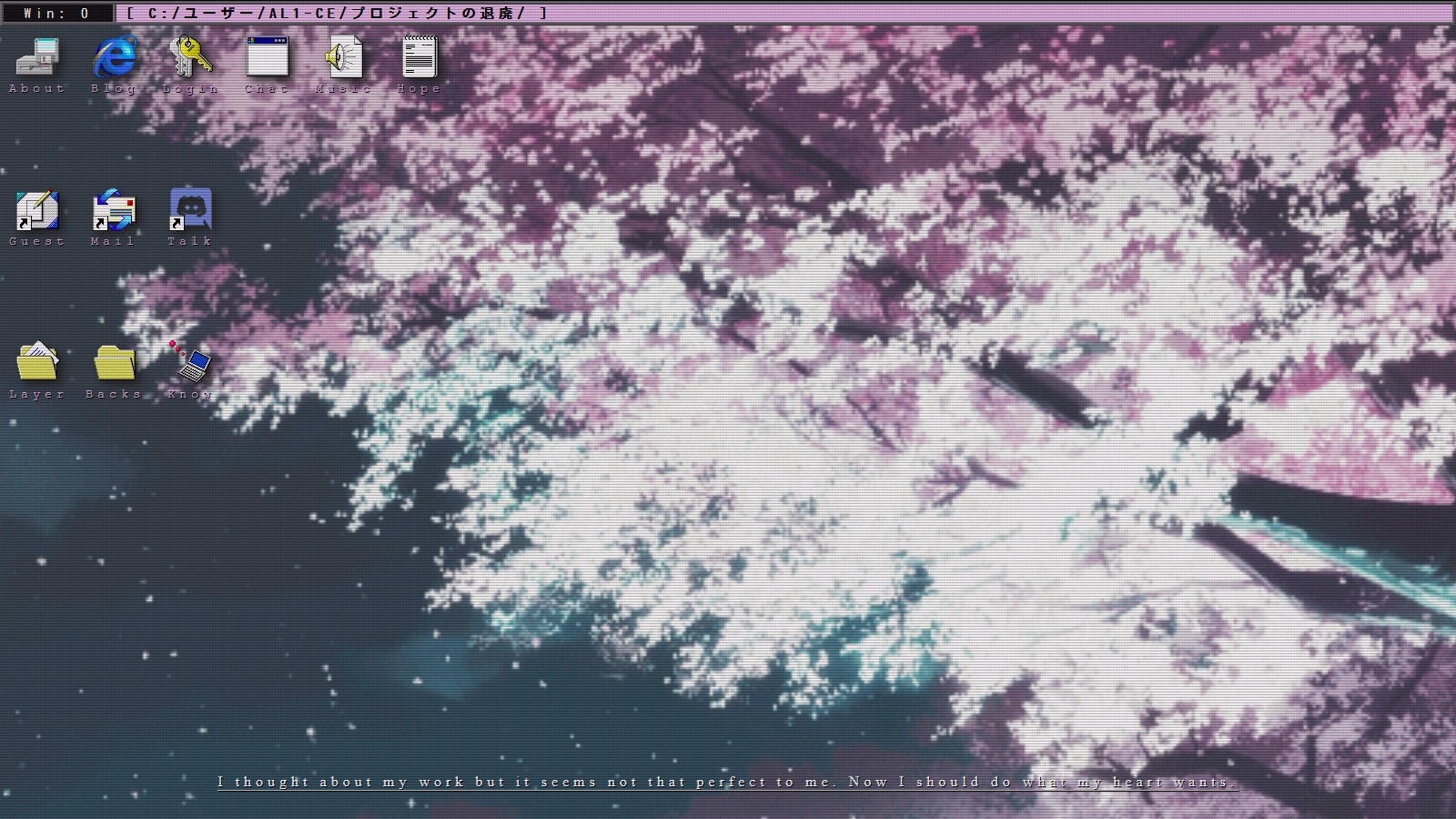Open the Layer folder with papers
The width and height of the screenshot is (1456, 819).
38,362
